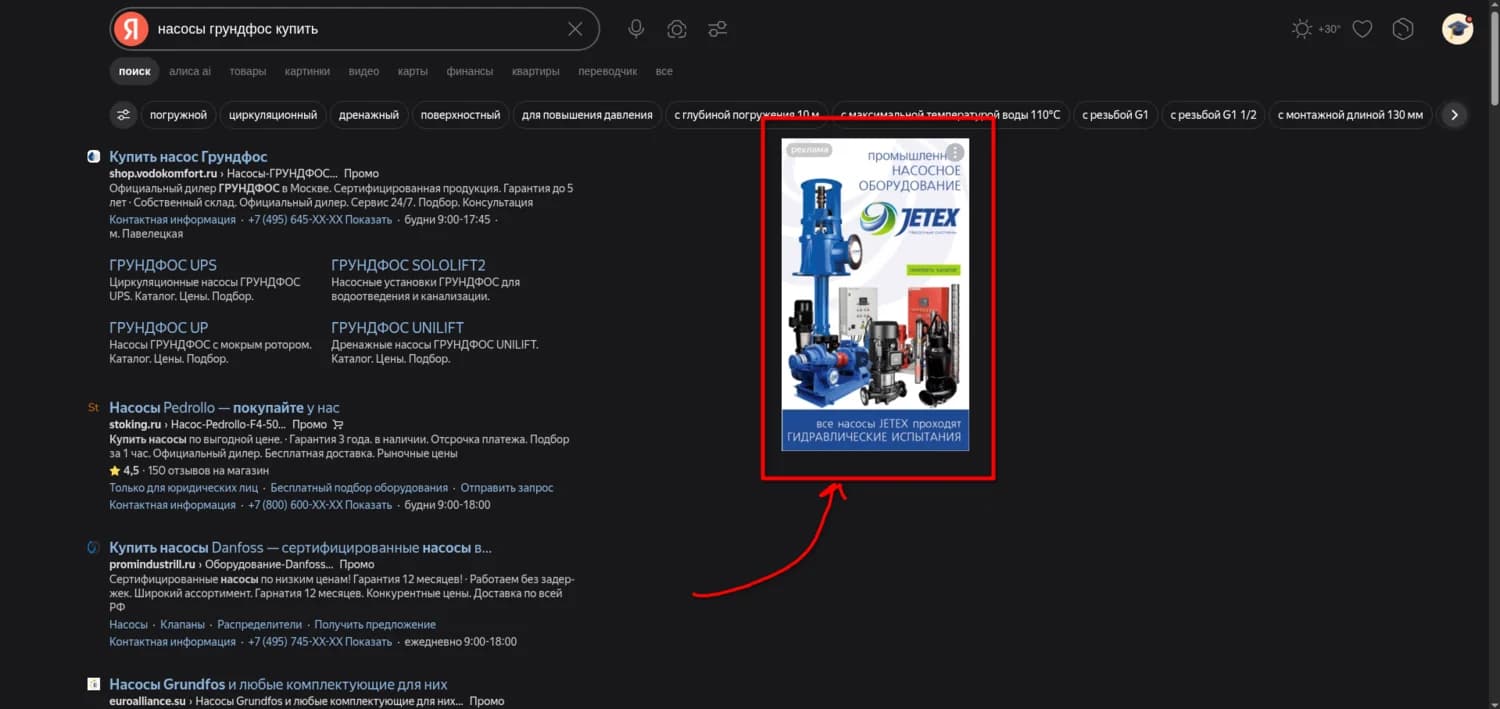Switch to картинки tab
The height and width of the screenshot is (709, 1500).
click(x=307, y=71)
